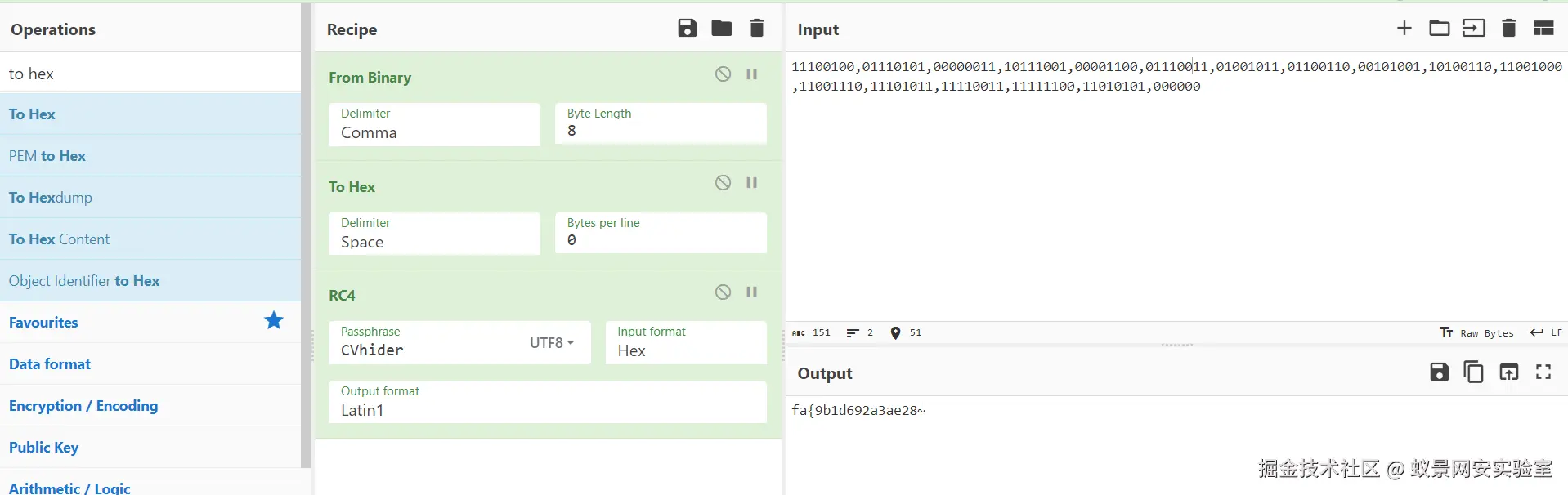Viewport: 1568px width, 495px height.
Task: Expand the Data format category
Action: pos(50,364)
